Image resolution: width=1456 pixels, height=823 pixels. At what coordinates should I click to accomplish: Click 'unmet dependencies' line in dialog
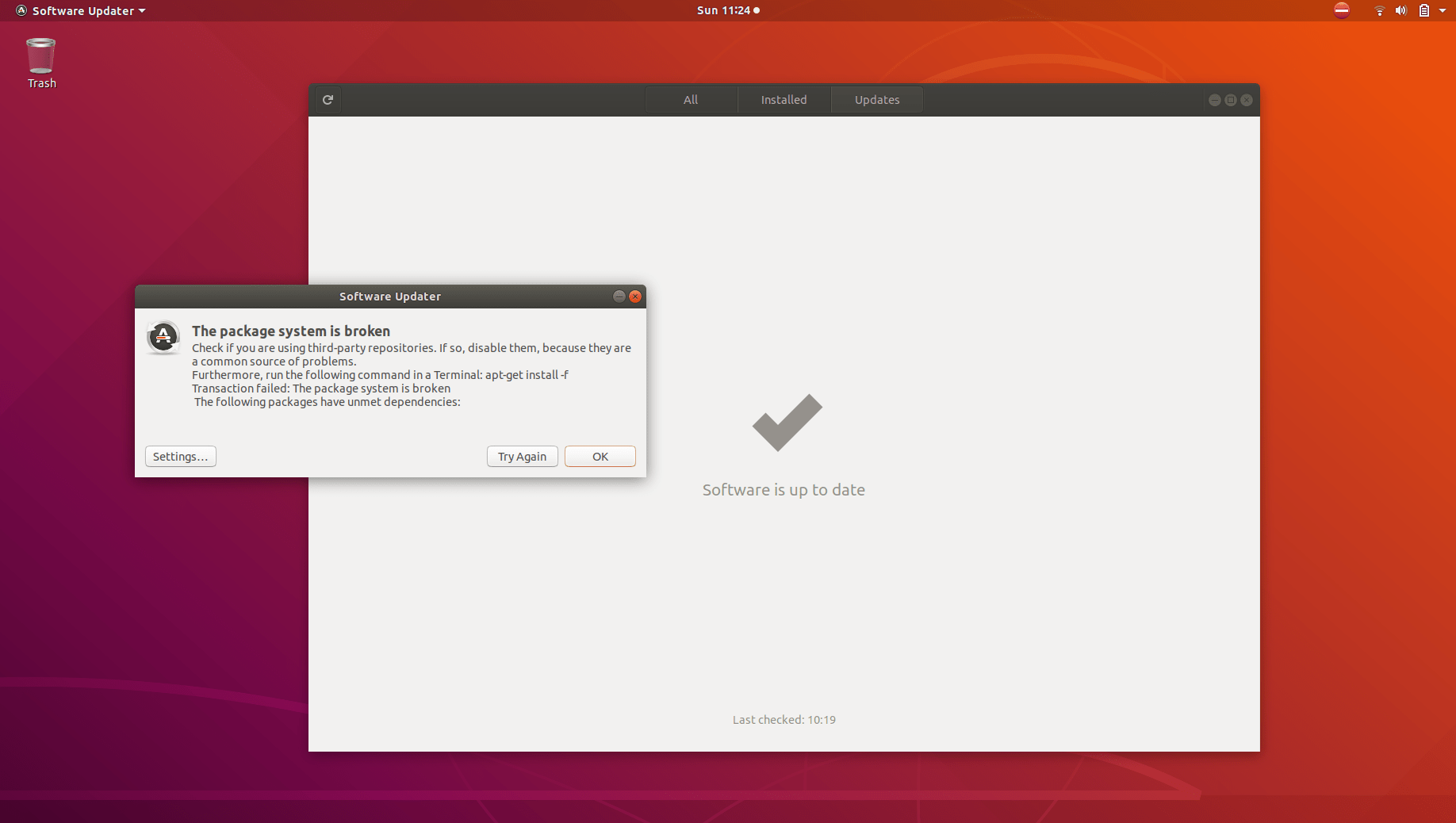click(327, 402)
